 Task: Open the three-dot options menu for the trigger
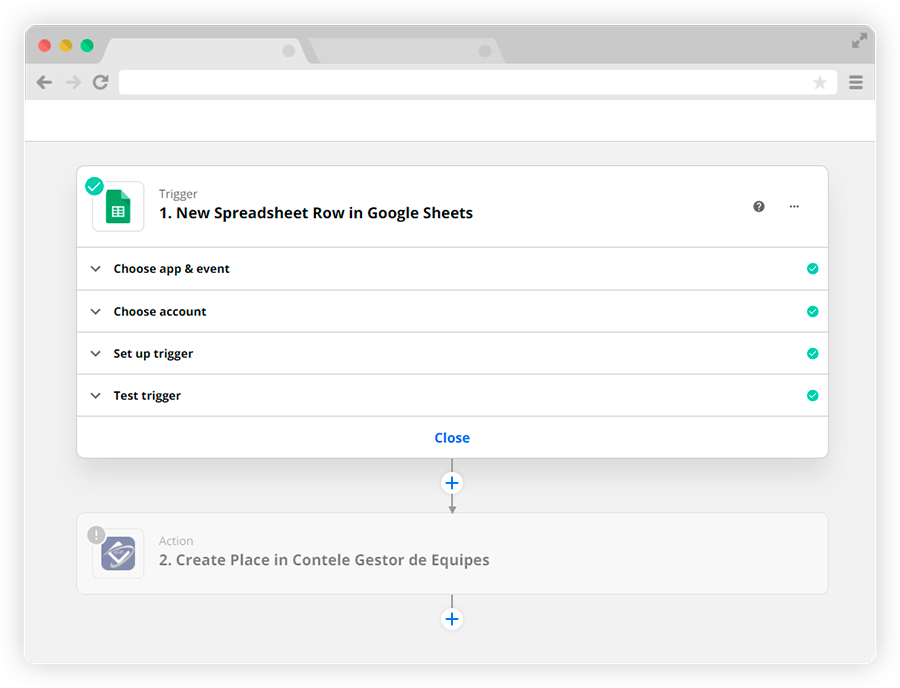pos(794,207)
